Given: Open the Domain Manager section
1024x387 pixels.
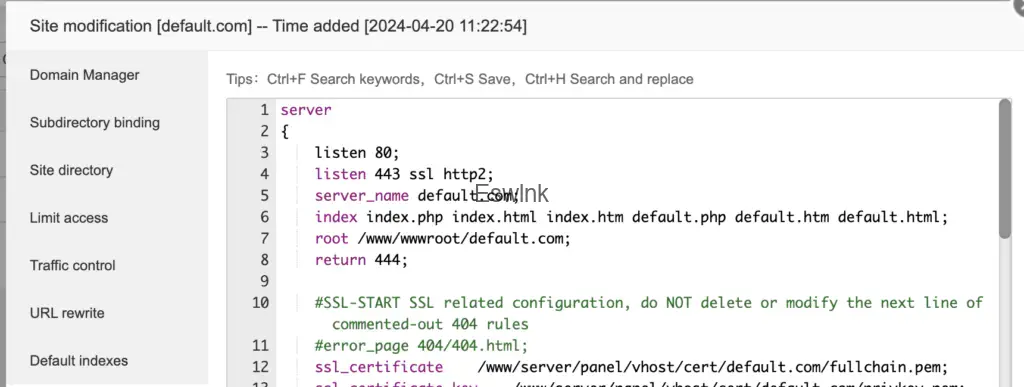Looking at the screenshot, I should pyautogui.click(x=84, y=75).
